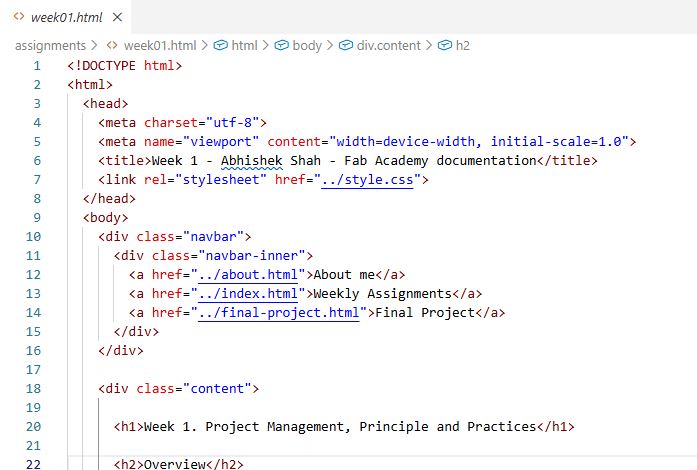Image resolution: width=697 pixels, height=470 pixels.
Task: Click the symbol icon beside the div.content breadcrumb
Action: click(x=346, y=45)
